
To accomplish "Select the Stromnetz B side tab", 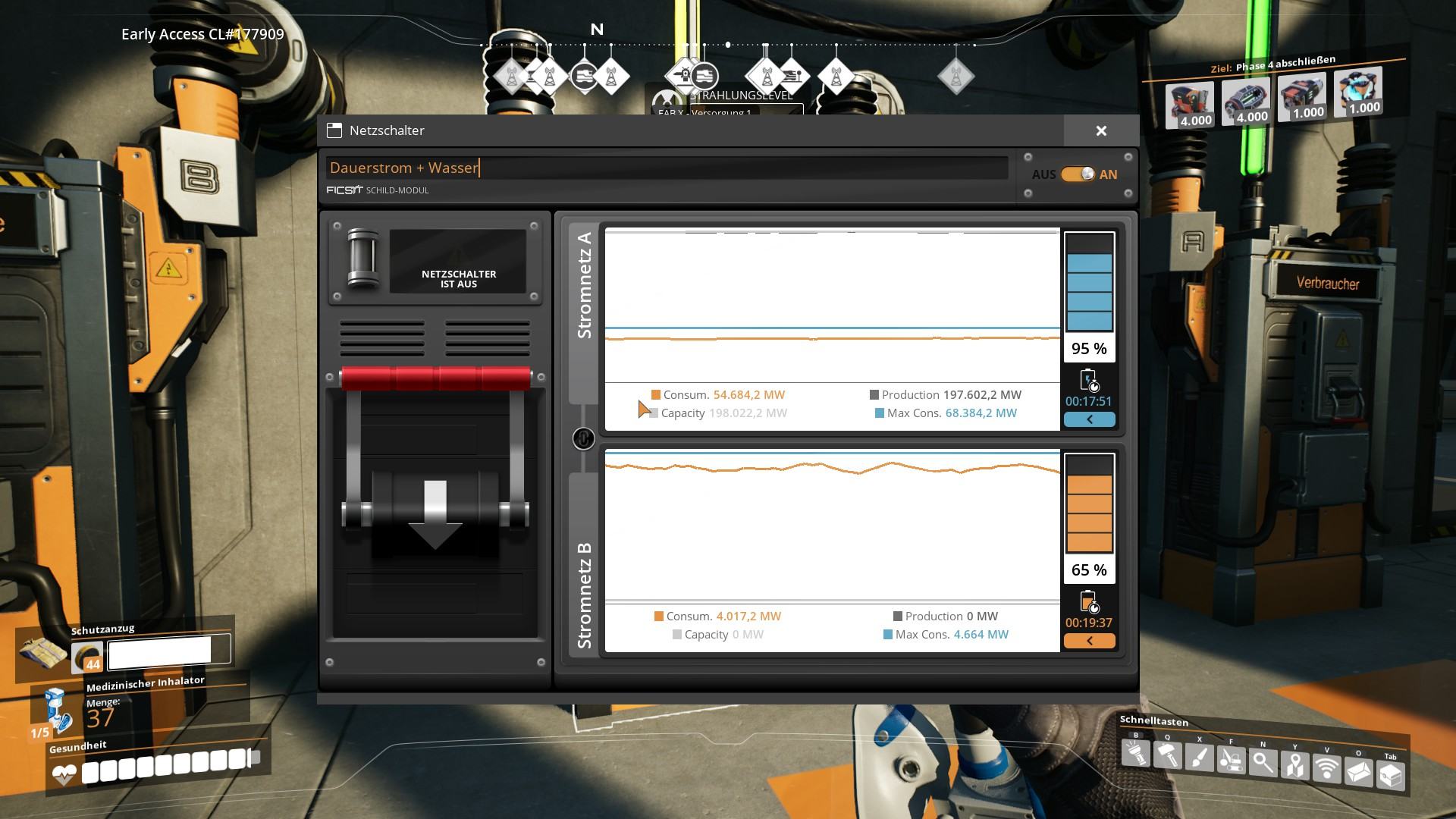I will tap(584, 563).
